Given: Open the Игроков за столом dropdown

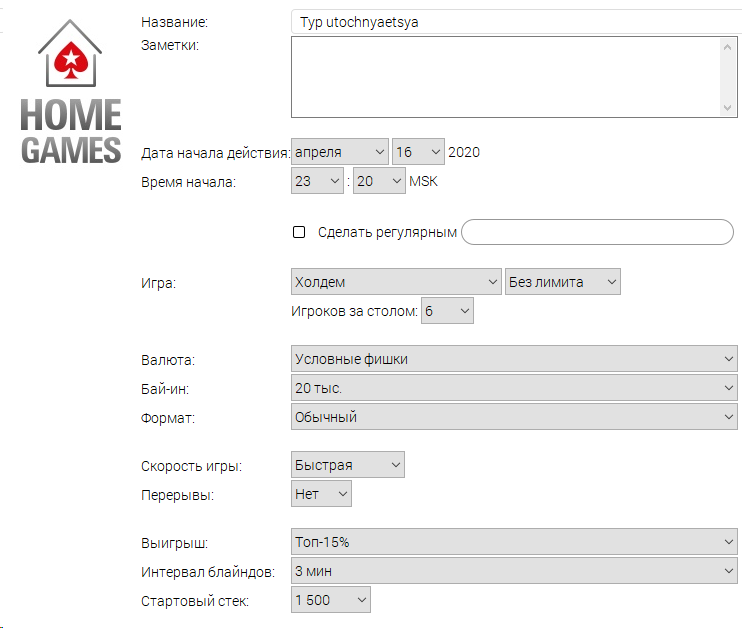Looking at the screenshot, I should (x=447, y=311).
